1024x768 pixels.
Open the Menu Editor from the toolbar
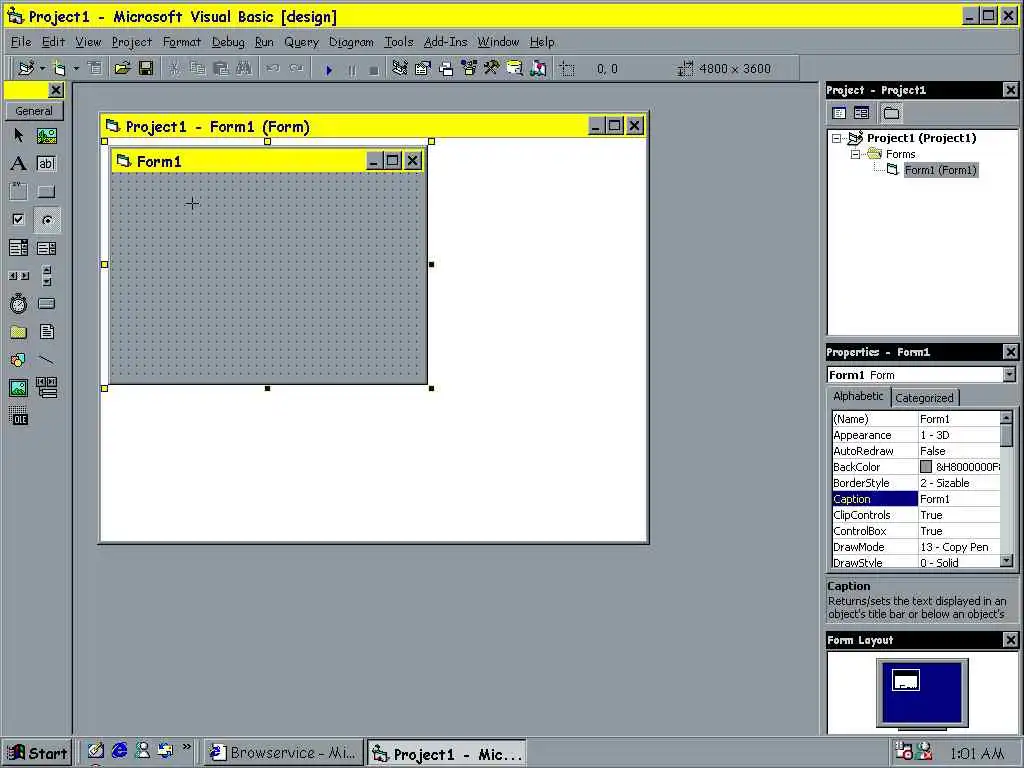coord(95,68)
